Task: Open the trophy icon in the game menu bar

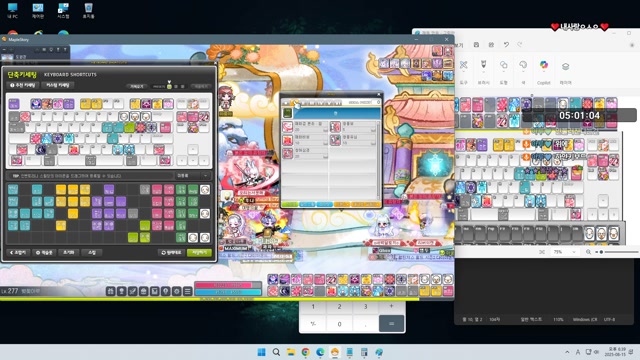Action: click(121, 291)
